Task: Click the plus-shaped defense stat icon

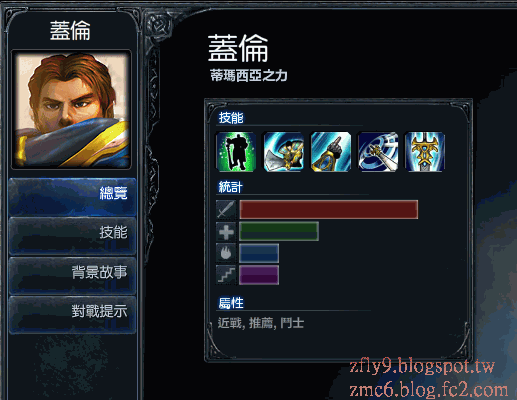Action: (226, 232)
